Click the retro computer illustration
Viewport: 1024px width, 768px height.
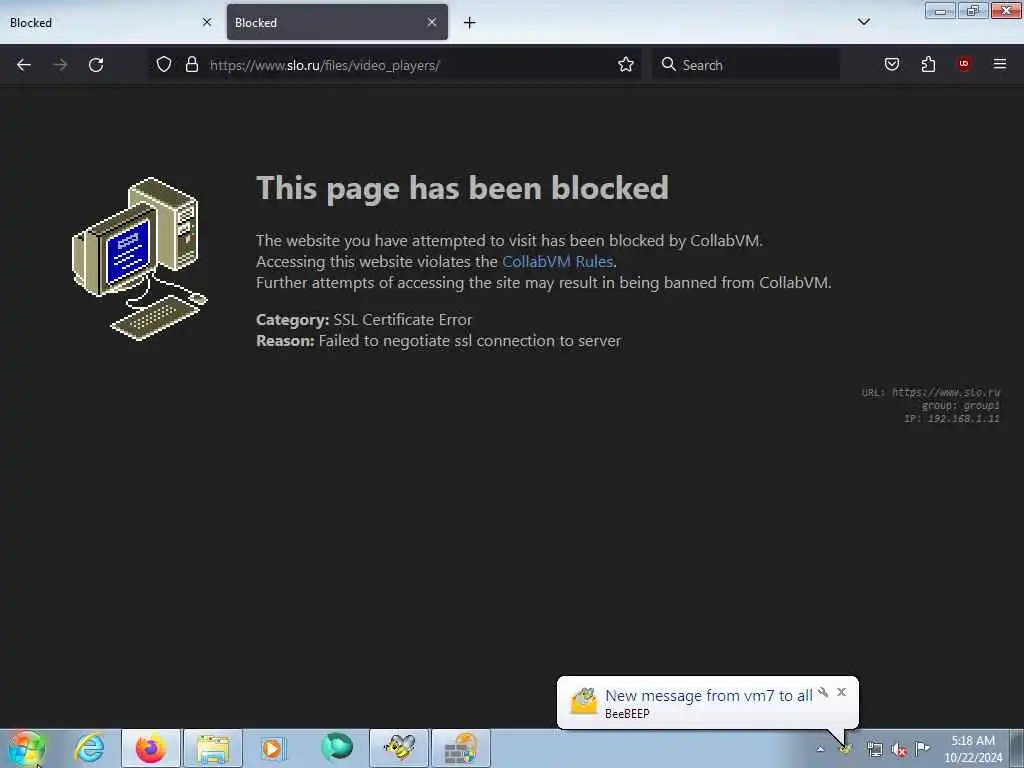(x=139, y=259)
